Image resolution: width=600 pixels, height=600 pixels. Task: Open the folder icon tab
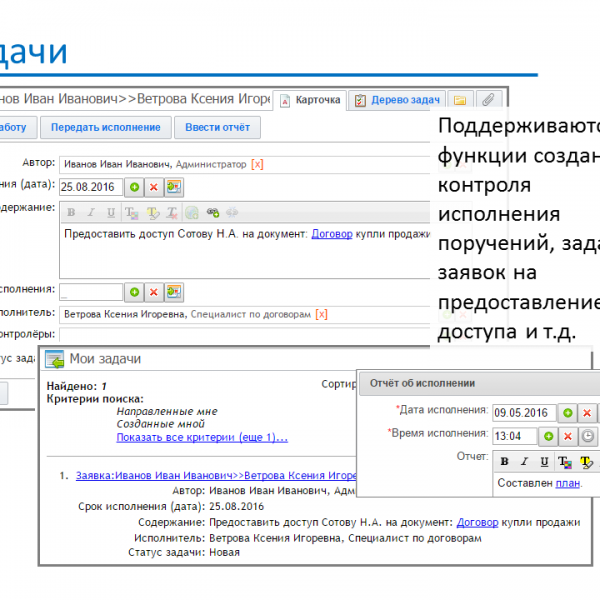[x=460, y=101]
